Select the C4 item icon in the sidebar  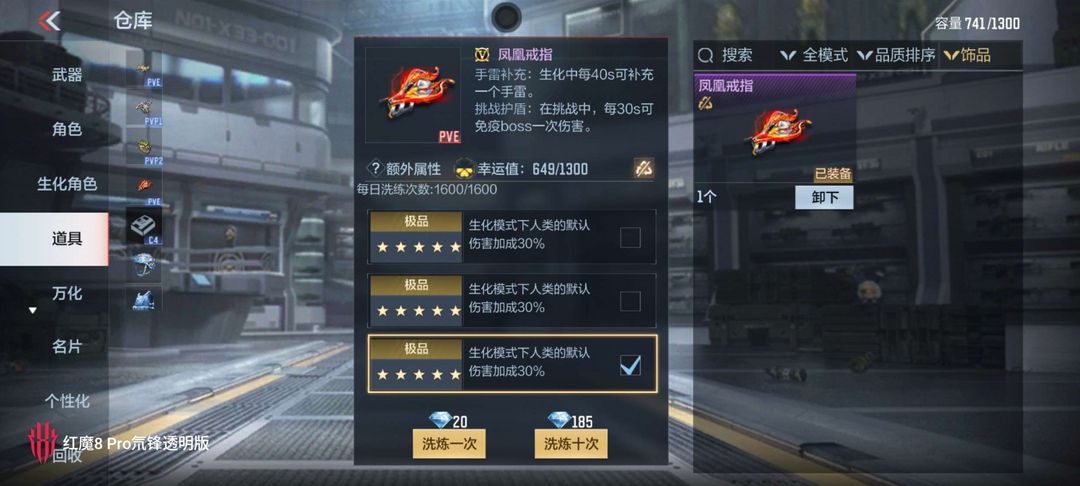(x=144, y=226)
